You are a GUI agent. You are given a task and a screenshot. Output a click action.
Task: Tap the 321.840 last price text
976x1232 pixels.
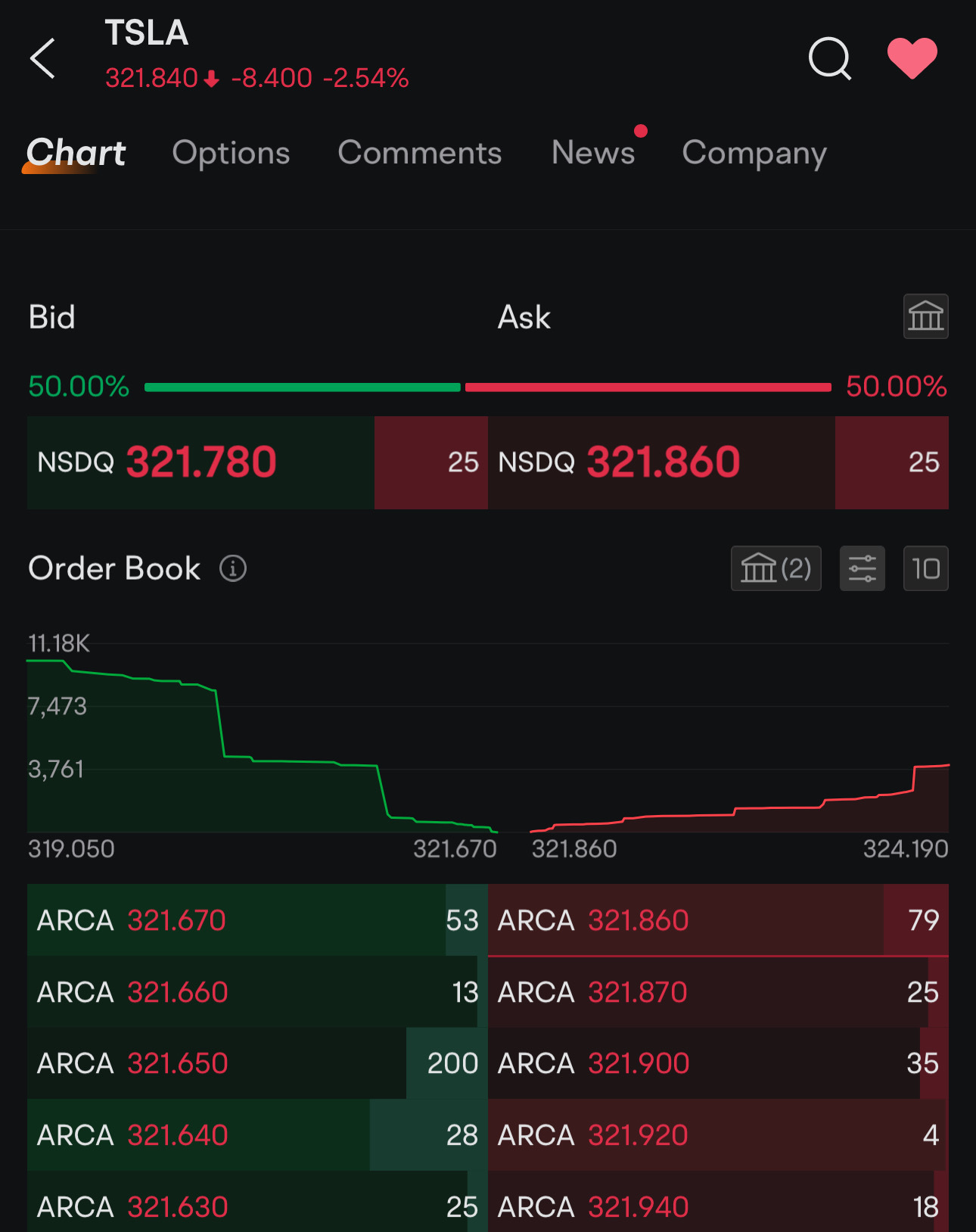click(151, 78)
